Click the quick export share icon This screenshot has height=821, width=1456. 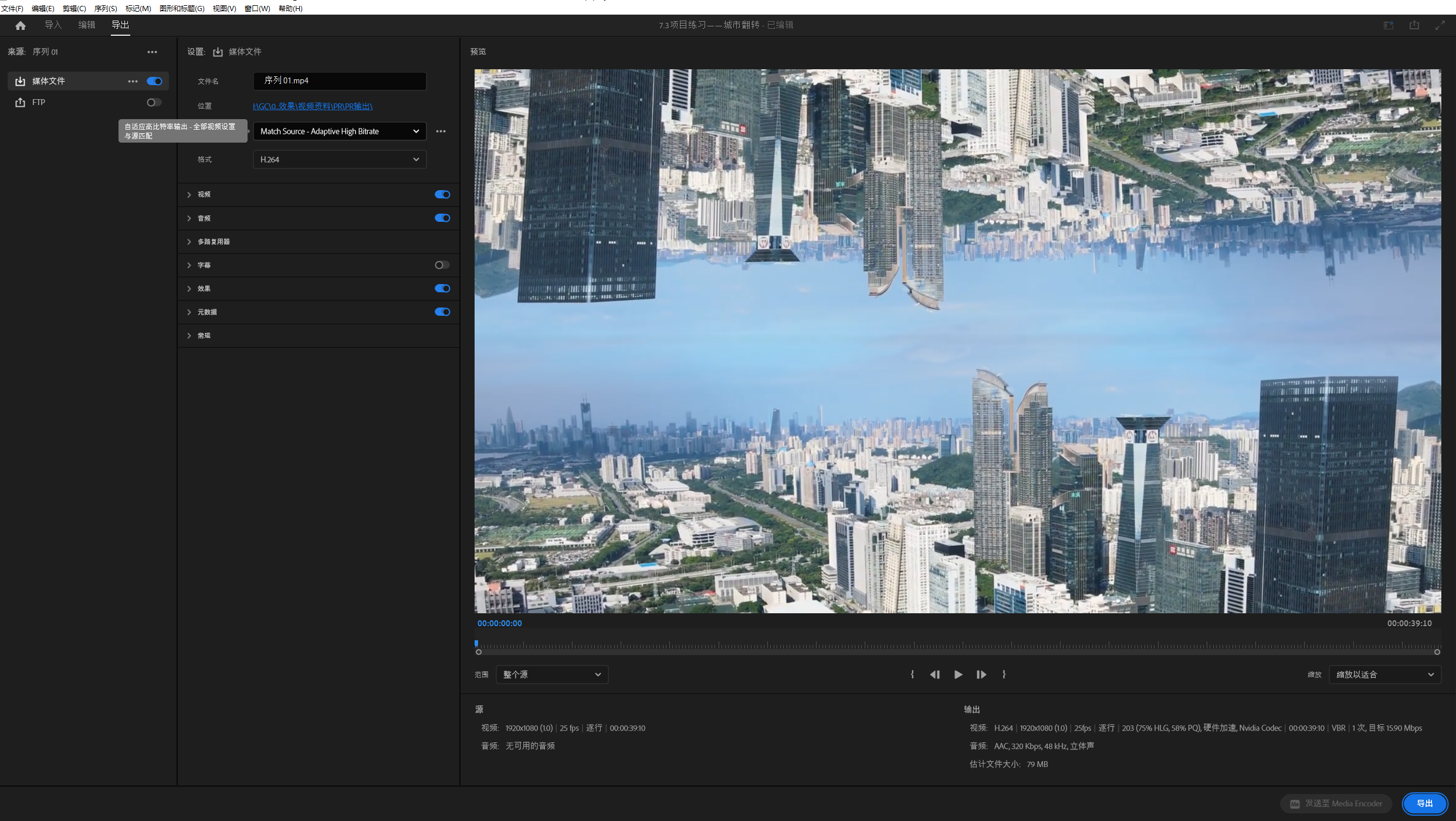click(1414, 25)
